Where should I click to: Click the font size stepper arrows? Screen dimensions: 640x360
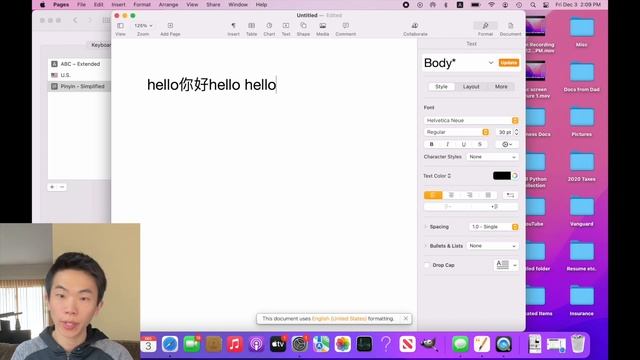[x=516, y=132]
